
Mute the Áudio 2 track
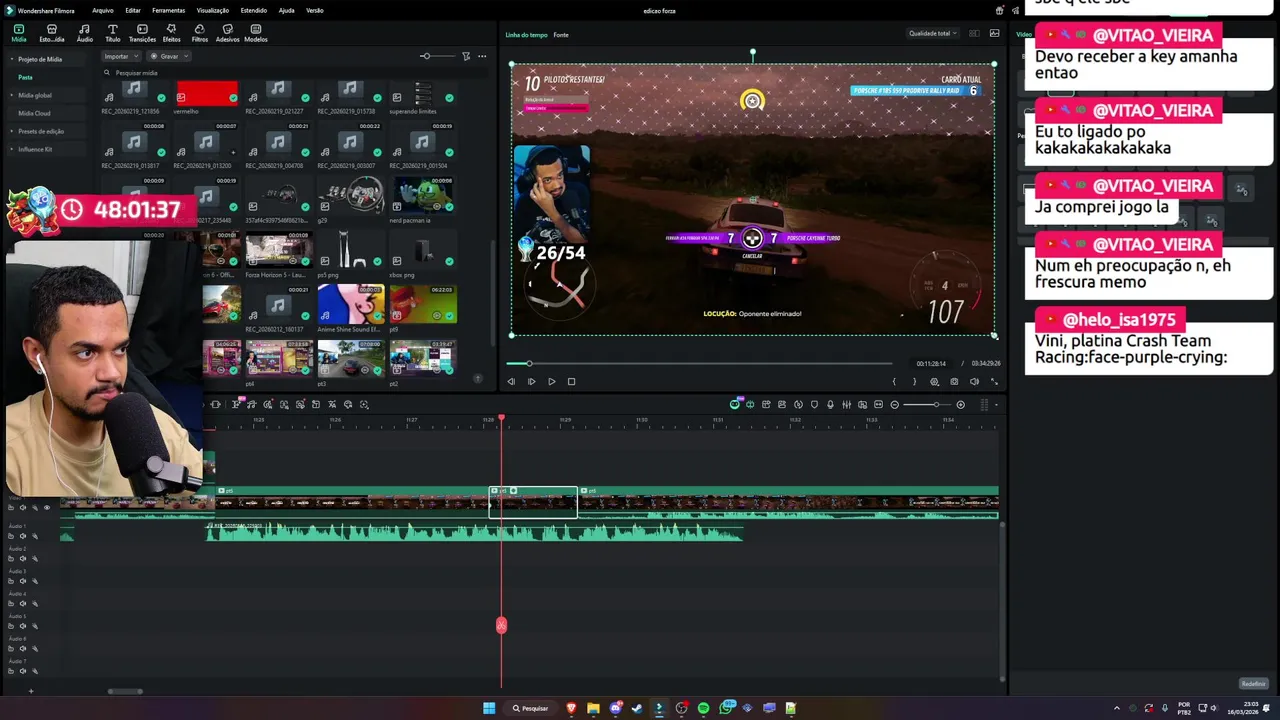point(23,559)
